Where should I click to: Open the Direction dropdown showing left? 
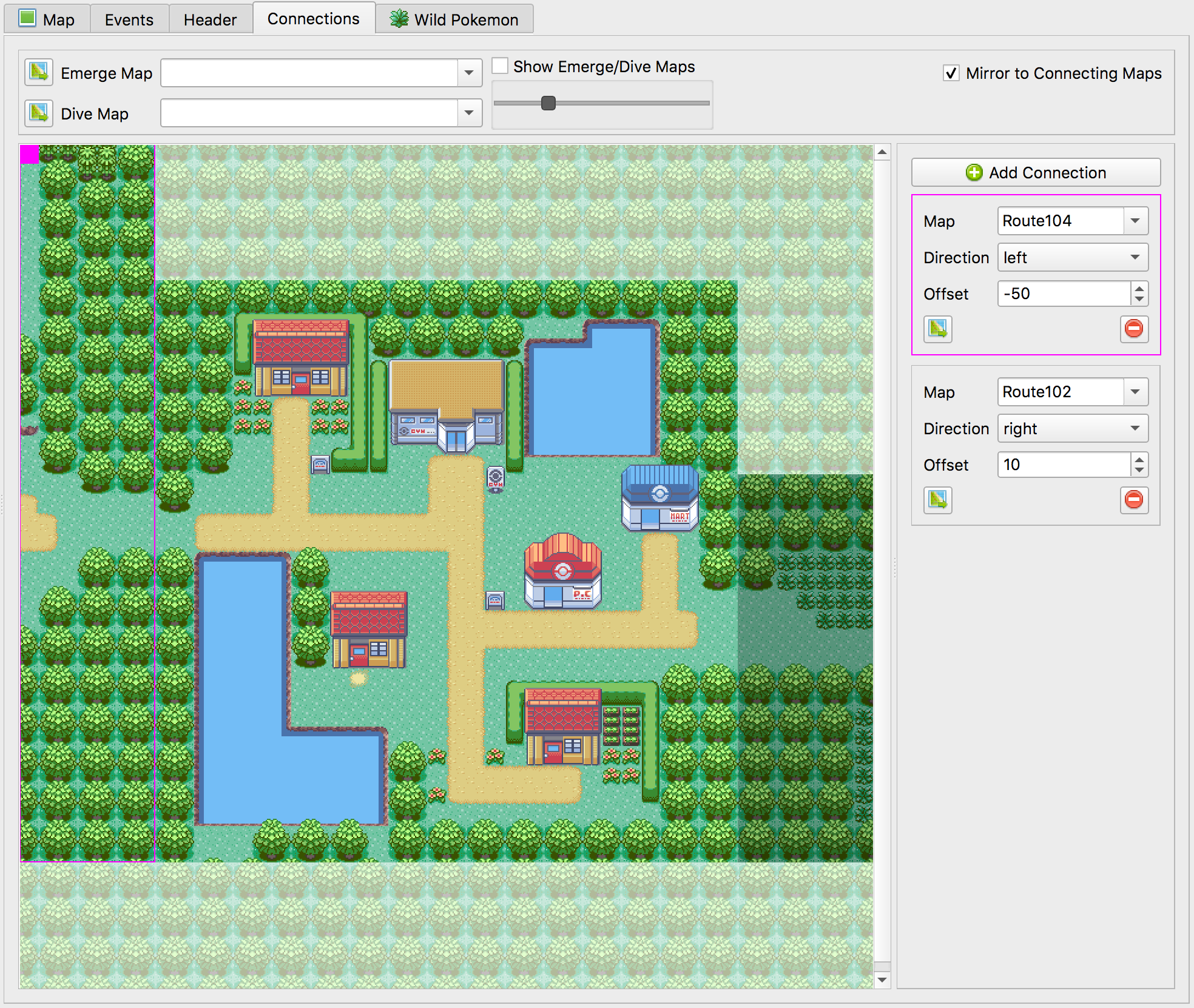point(1073,257)
